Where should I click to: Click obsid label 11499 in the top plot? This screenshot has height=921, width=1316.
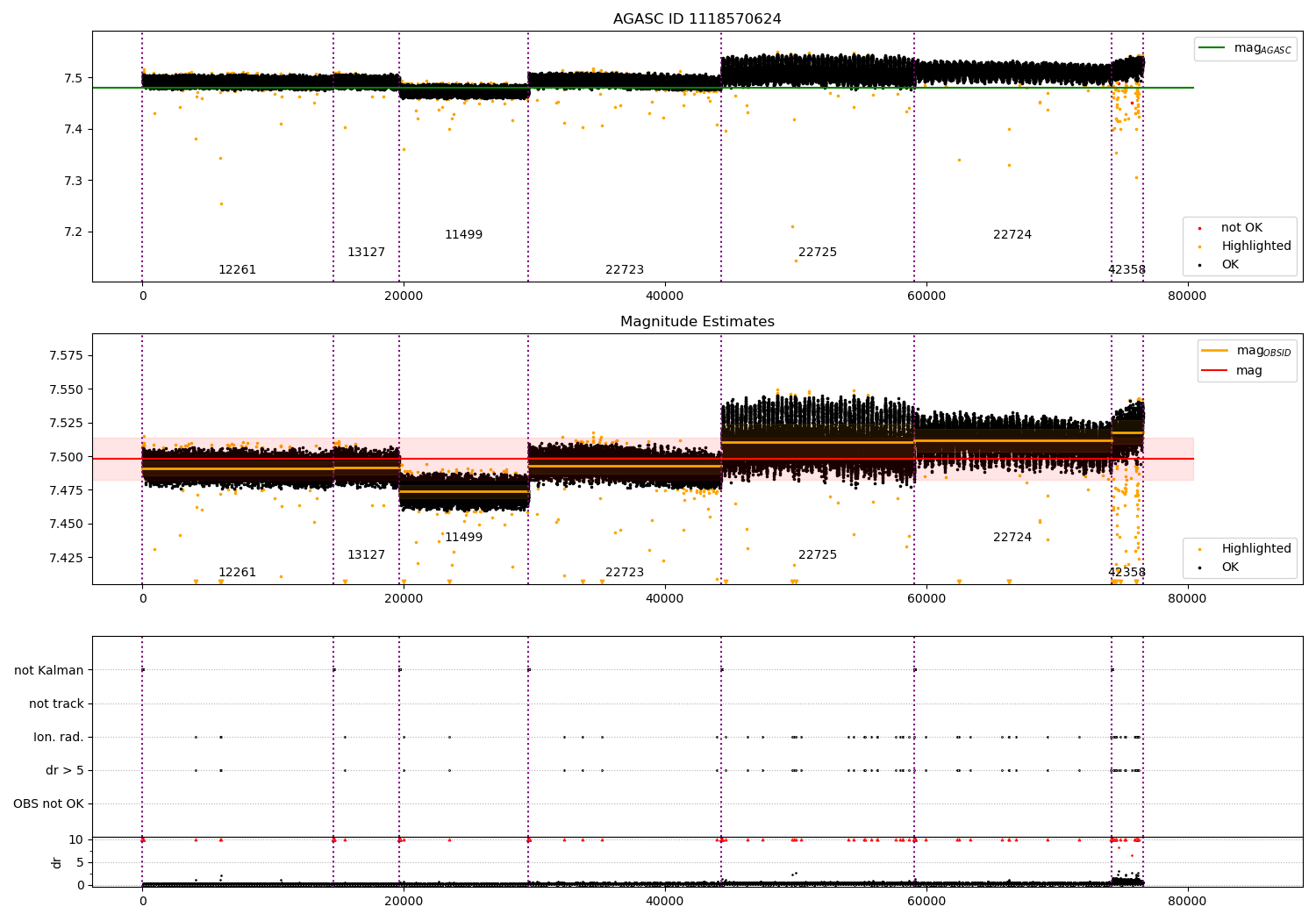[463, 235]
